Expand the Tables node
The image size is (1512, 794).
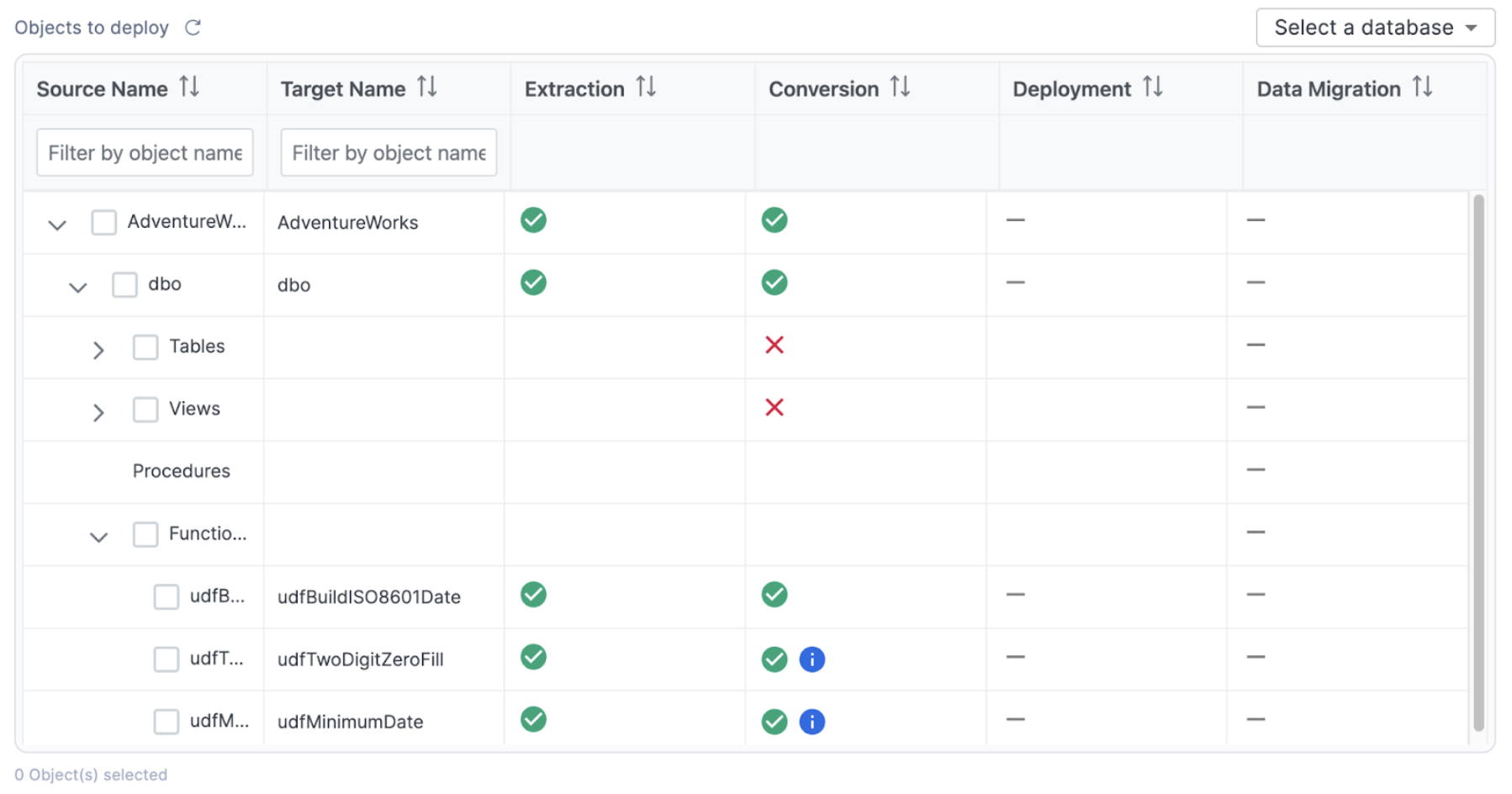pos(98,350)
